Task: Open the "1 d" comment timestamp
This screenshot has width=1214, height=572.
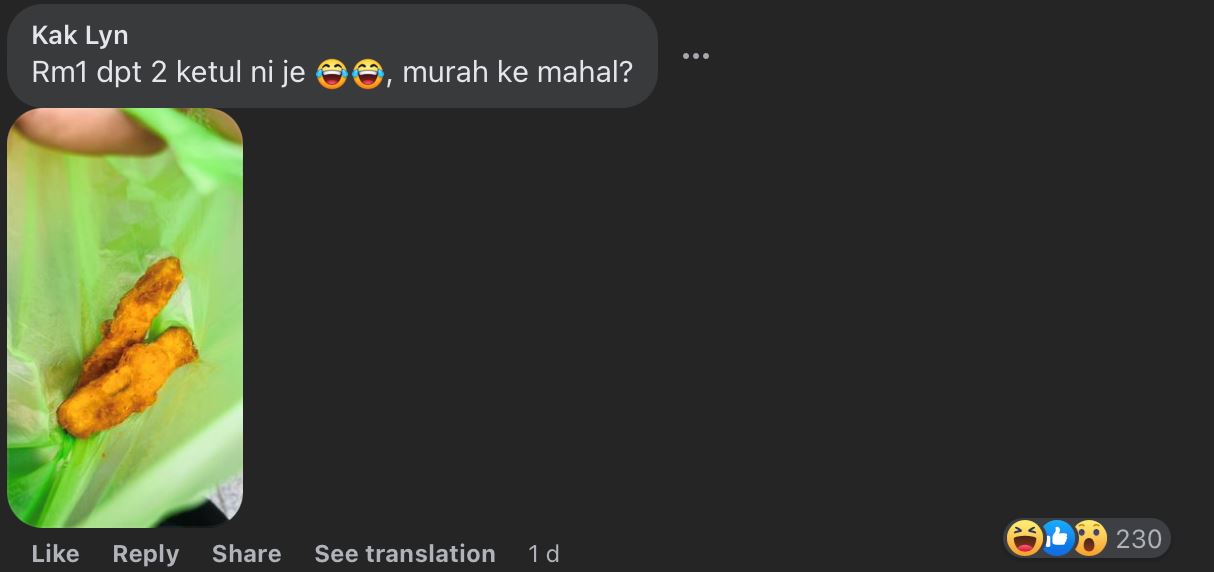Action: coord(543,553)
